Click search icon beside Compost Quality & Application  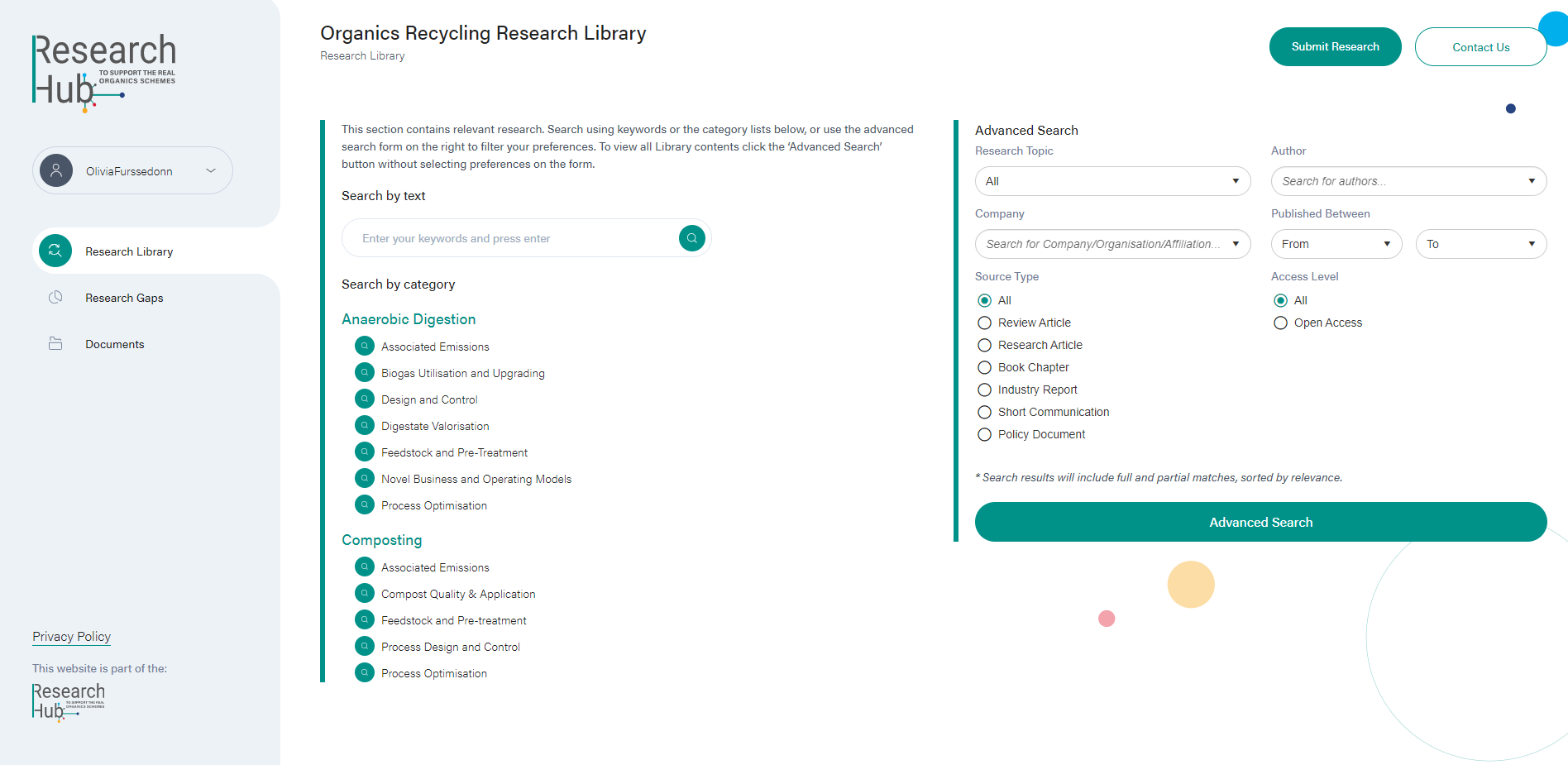tap(365, 593)
